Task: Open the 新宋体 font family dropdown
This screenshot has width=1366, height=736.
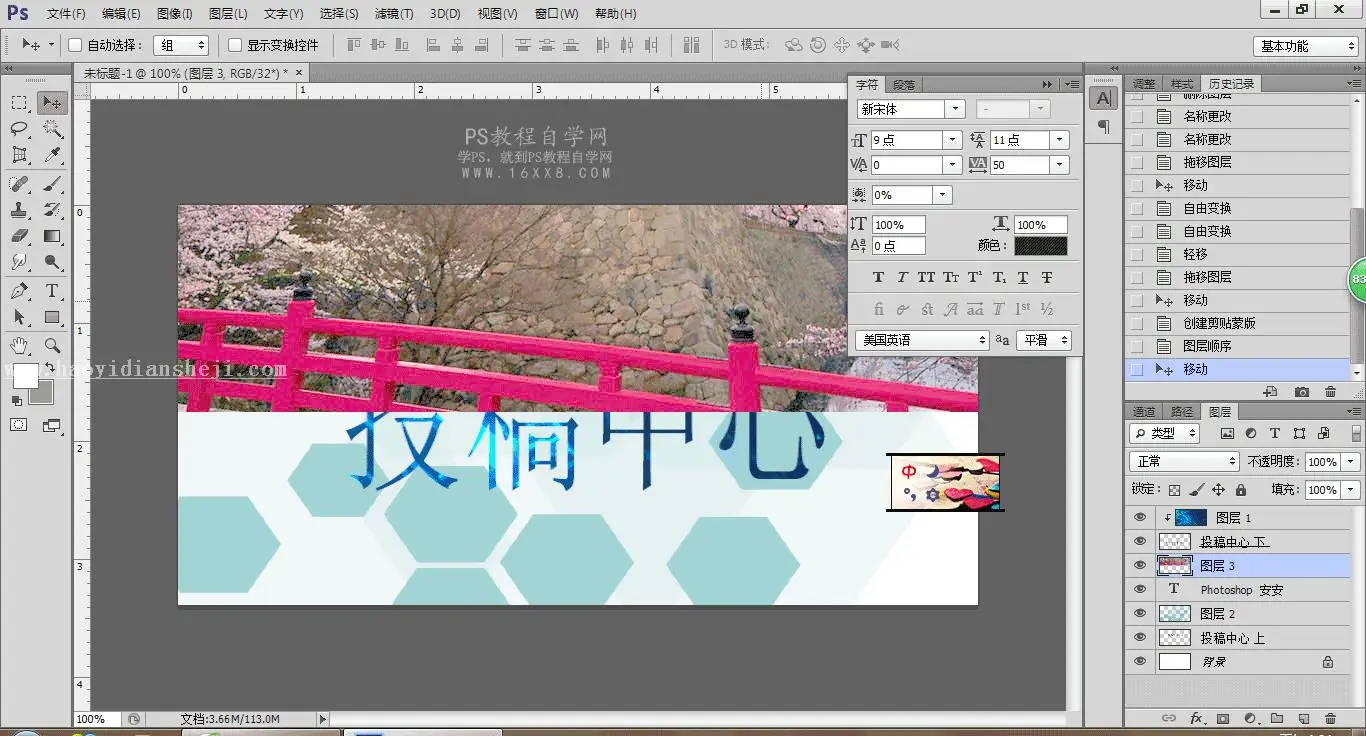Action: tap(955, 109)
